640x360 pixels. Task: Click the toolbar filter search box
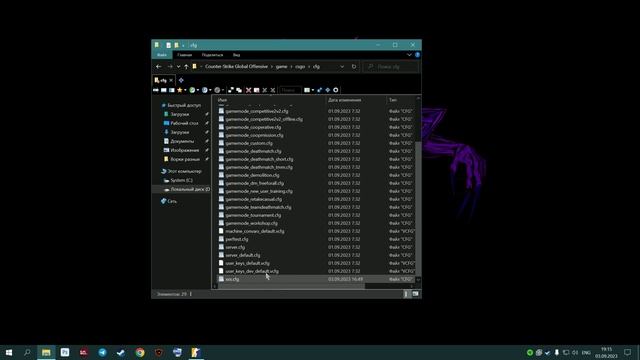(x=290, y=90)
